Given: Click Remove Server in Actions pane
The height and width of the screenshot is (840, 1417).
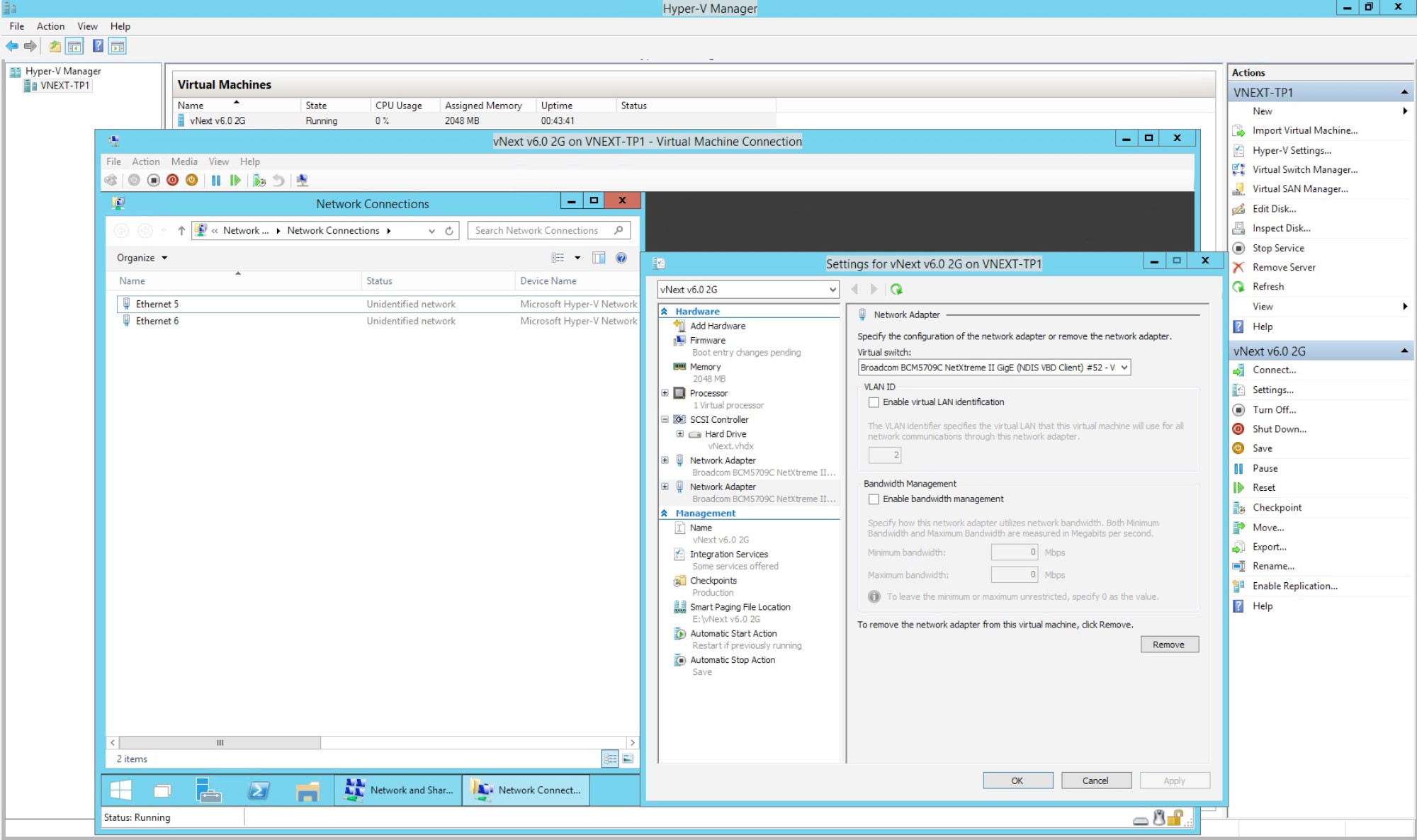Looking at the screenshot, I should [x=1283, y=267].
